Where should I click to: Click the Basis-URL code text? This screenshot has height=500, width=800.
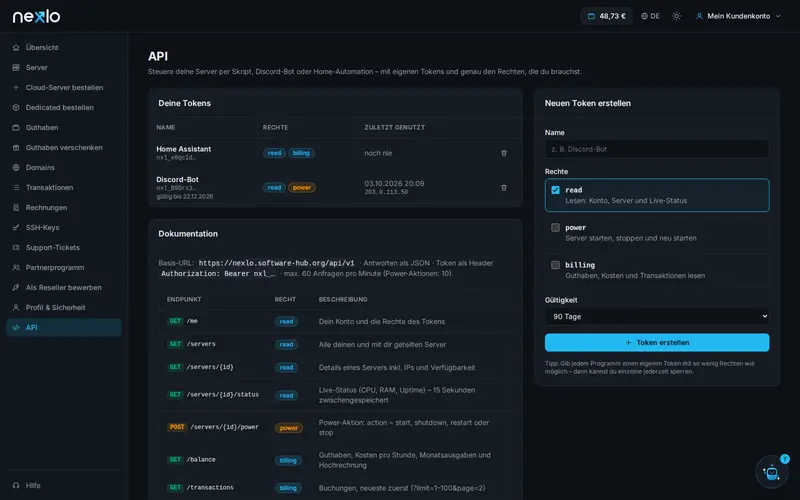[276, 263]
